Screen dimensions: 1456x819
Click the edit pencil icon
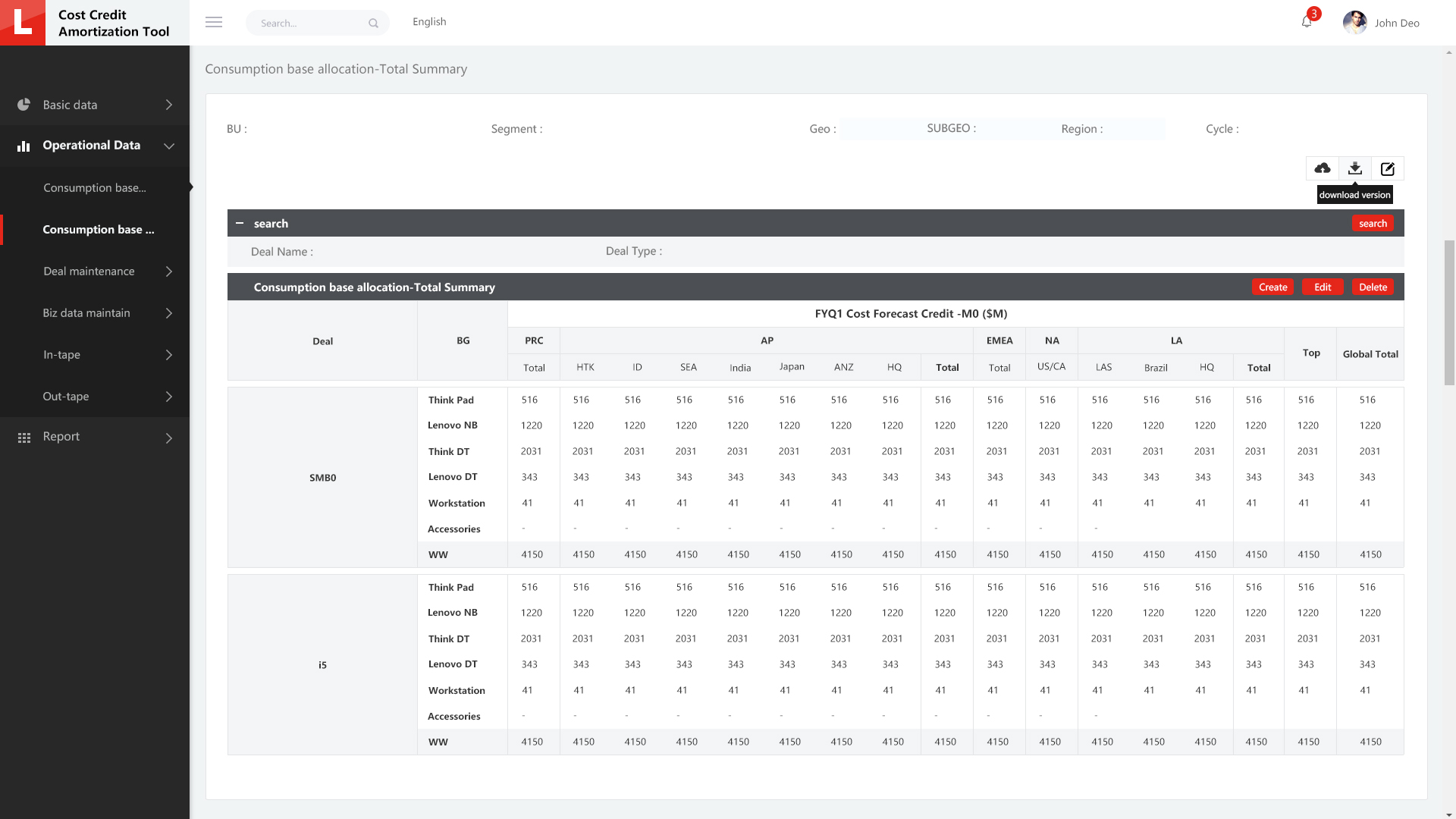pyautogui.click(x=1388, y=168)
